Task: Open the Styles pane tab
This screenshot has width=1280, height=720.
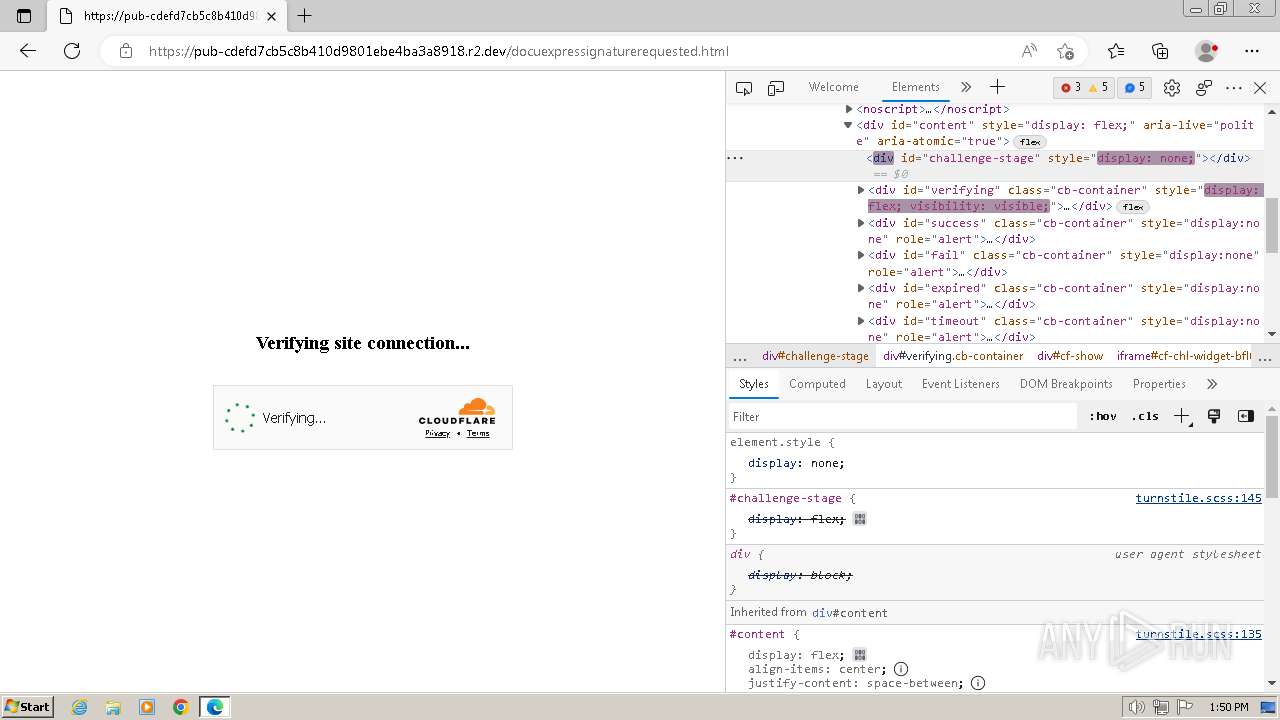Action: pyautogui.click(x=753, y=384)
